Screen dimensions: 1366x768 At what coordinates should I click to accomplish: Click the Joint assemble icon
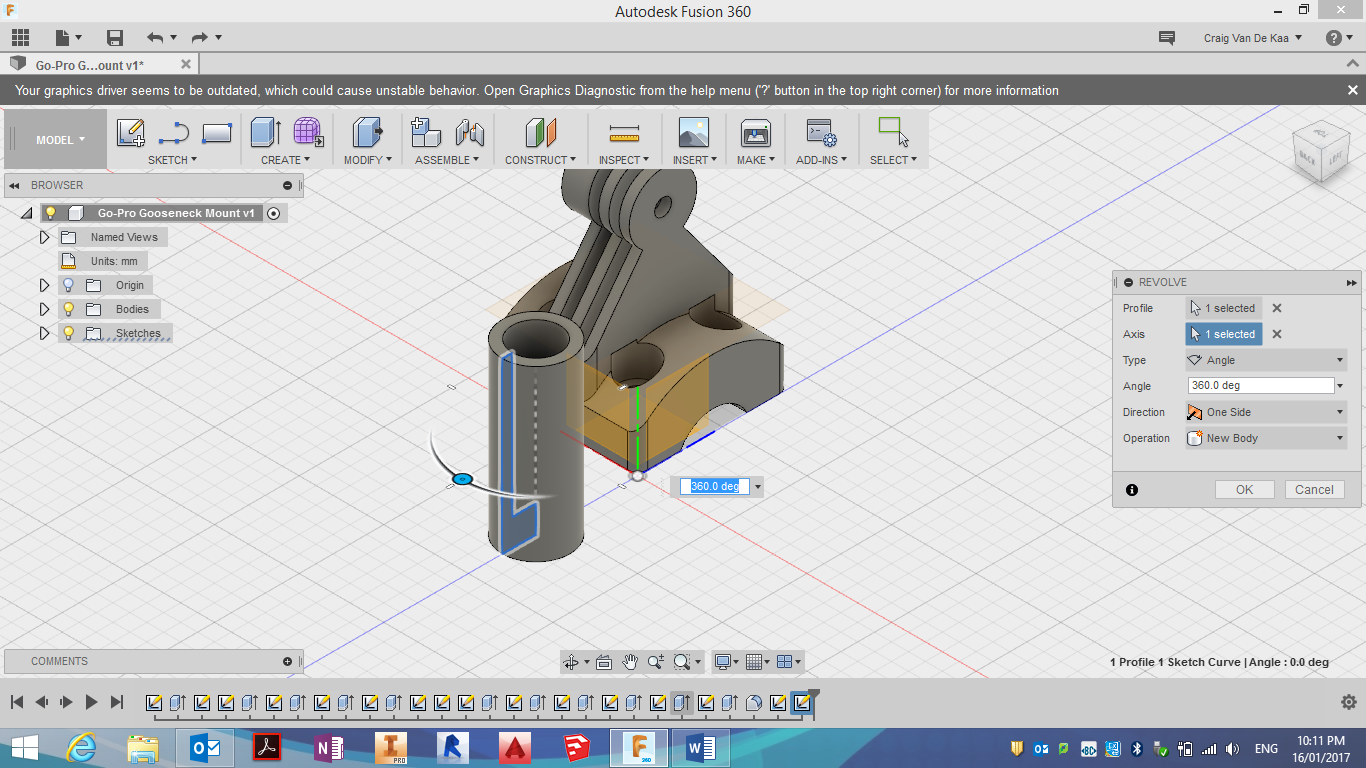(x=469, y=132)
